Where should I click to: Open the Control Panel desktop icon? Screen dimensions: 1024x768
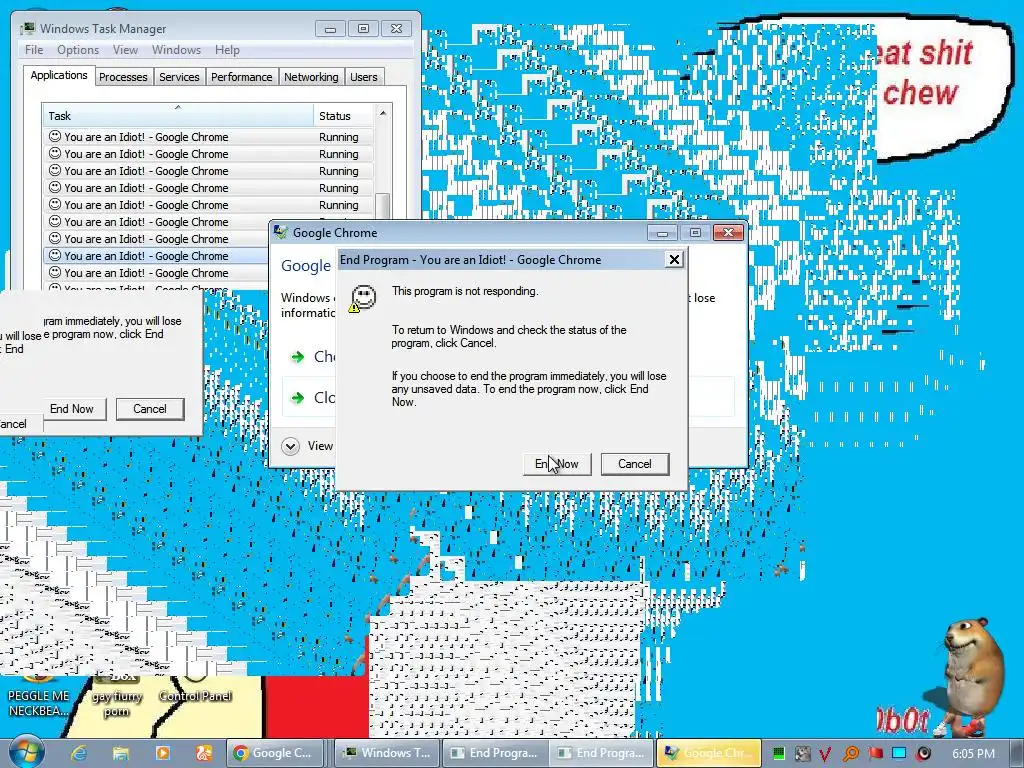(x=195, y=688)
